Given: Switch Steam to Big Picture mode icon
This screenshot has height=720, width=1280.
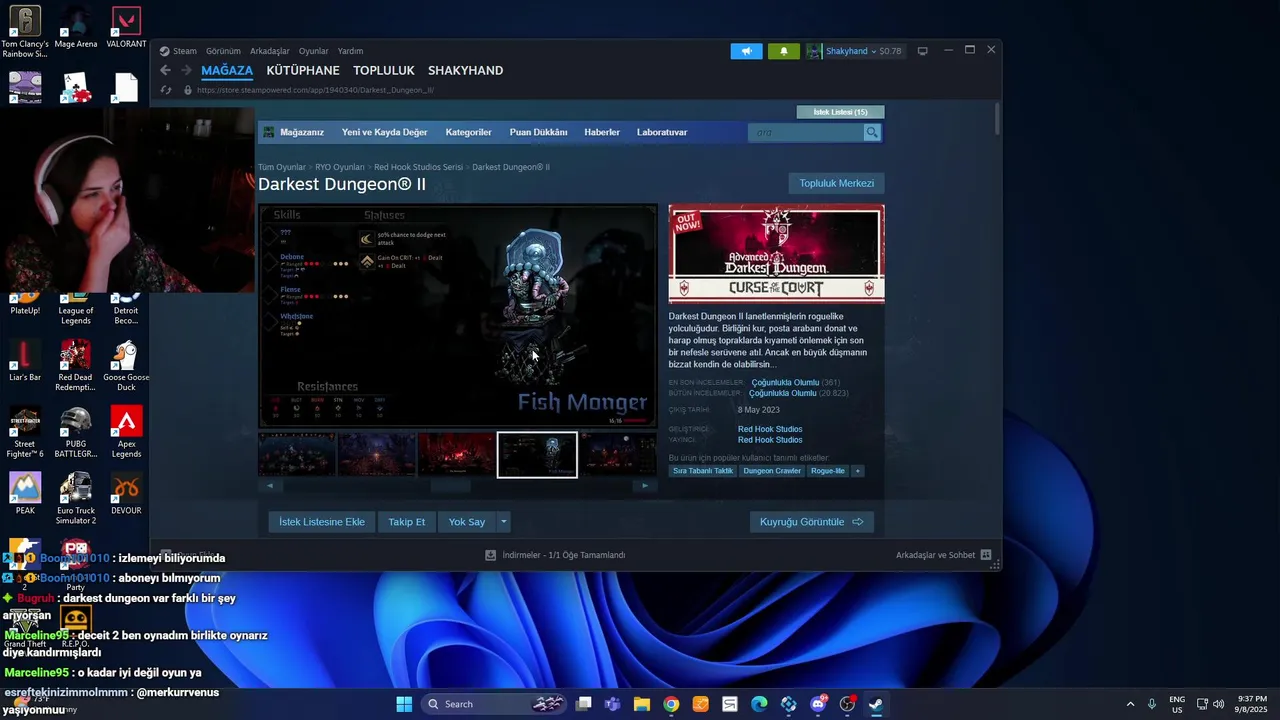Looking at the screenshot, I should pyautogui.click(x=922, y=51).
